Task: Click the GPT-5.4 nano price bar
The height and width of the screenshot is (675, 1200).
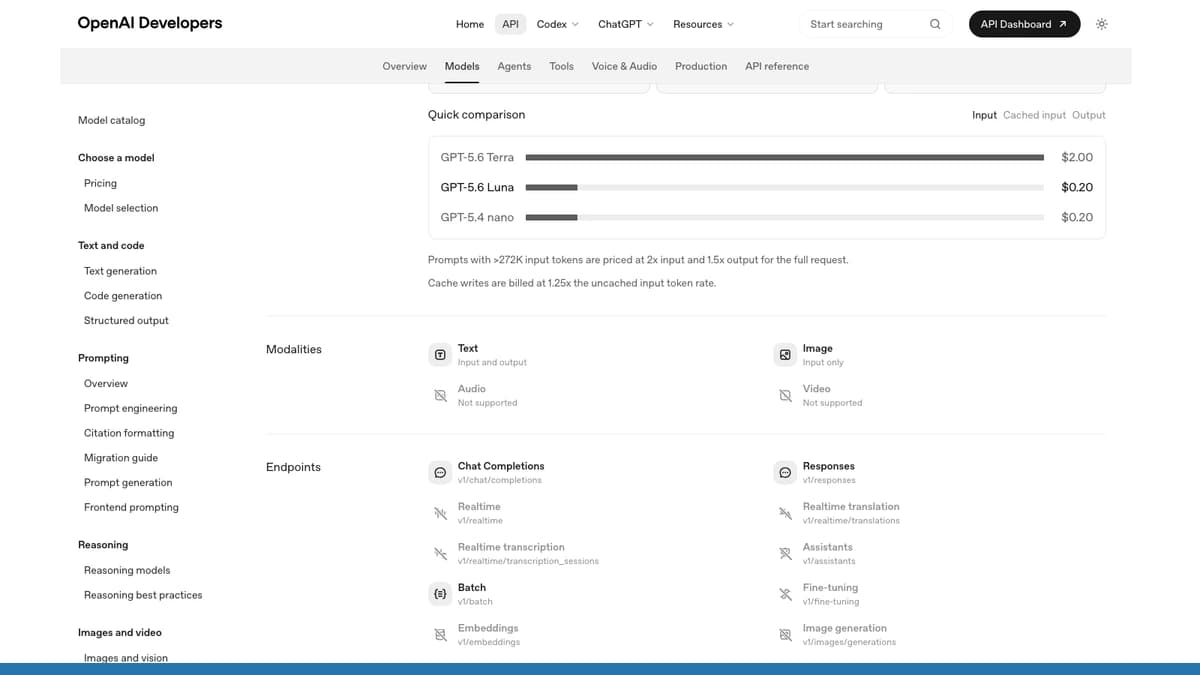Action: [x=785, y=217]
